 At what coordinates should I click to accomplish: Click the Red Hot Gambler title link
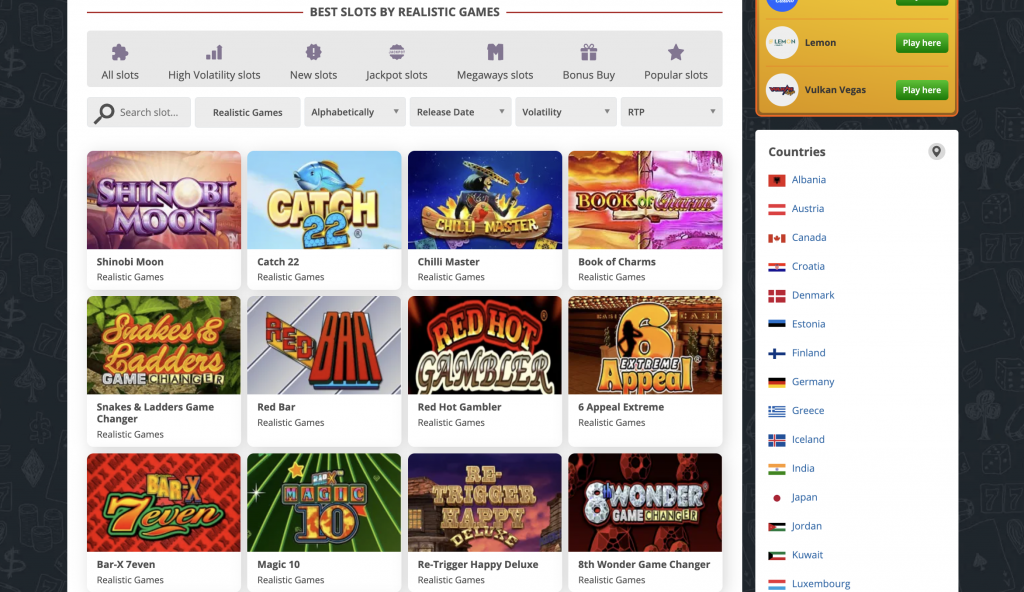point(459,406)
